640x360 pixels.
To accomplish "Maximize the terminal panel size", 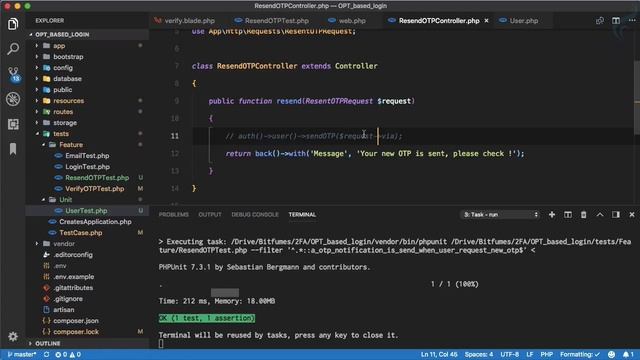I will [600, 215].
